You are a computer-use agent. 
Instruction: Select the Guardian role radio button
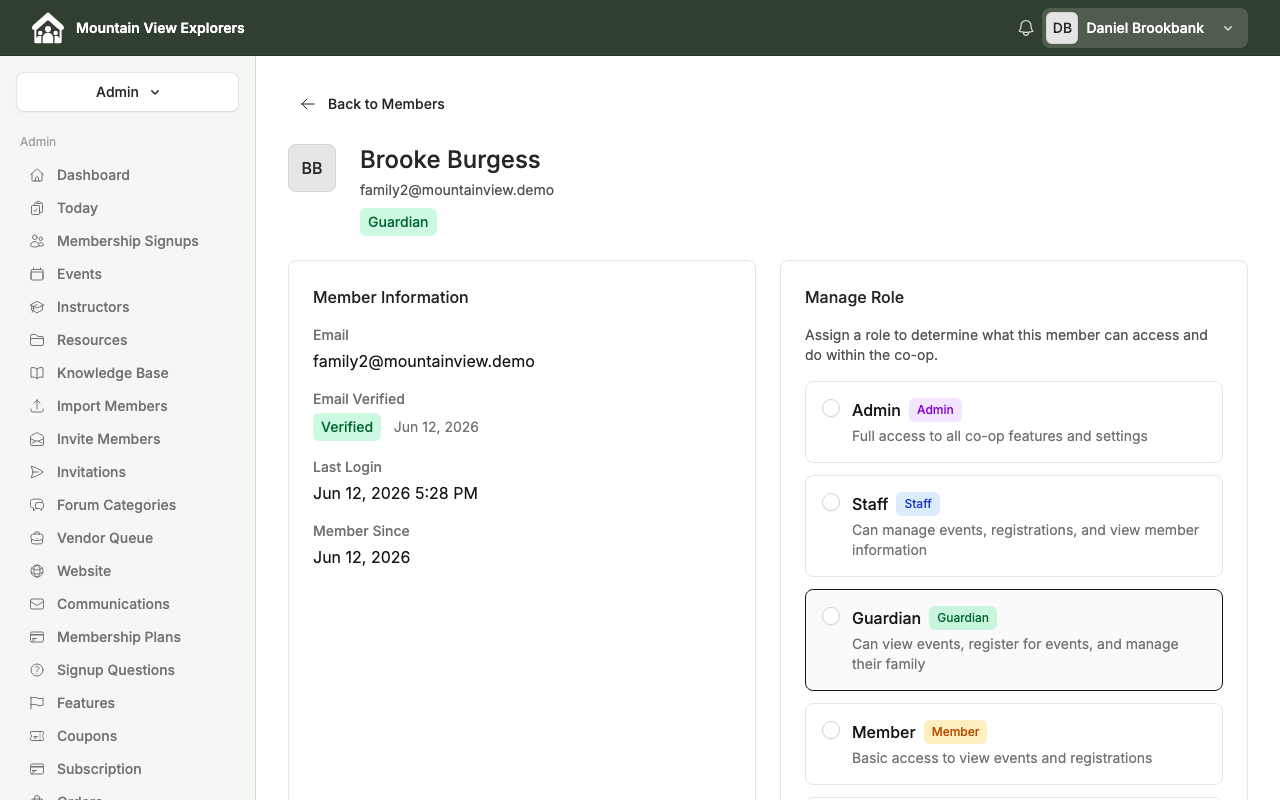pos(831,616)
